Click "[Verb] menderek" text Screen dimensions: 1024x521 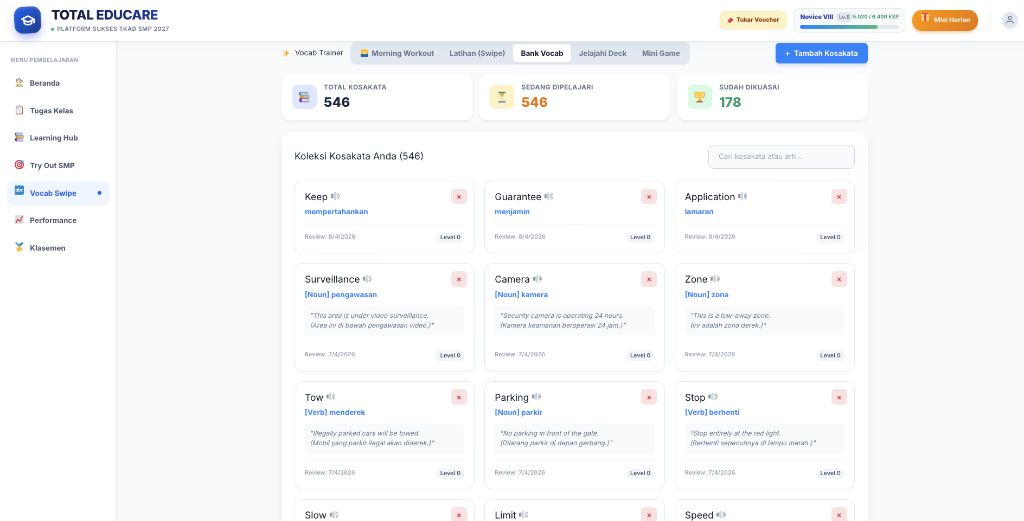coord(335,412)
